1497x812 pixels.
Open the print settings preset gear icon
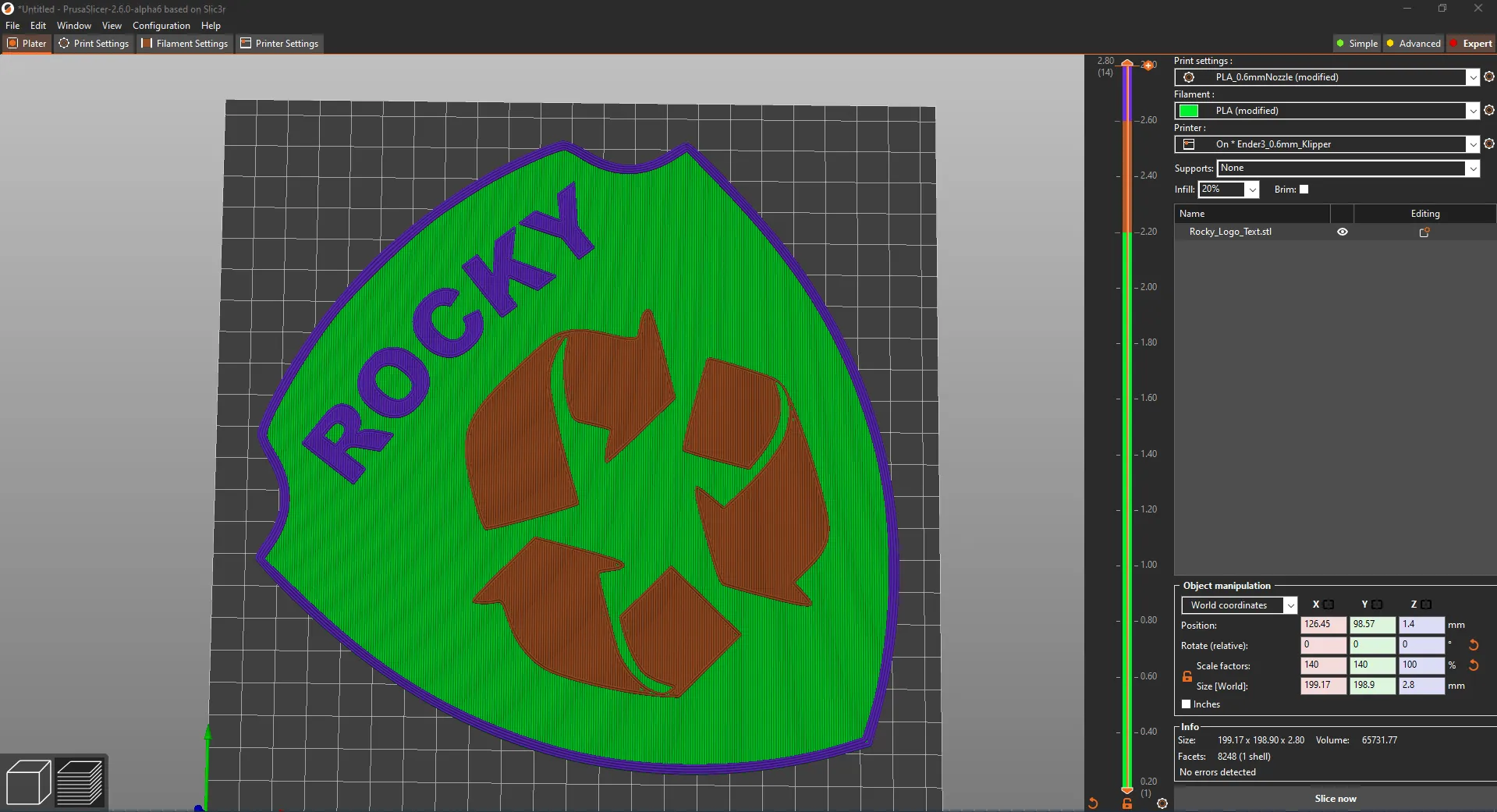[x=1488, y=77]
